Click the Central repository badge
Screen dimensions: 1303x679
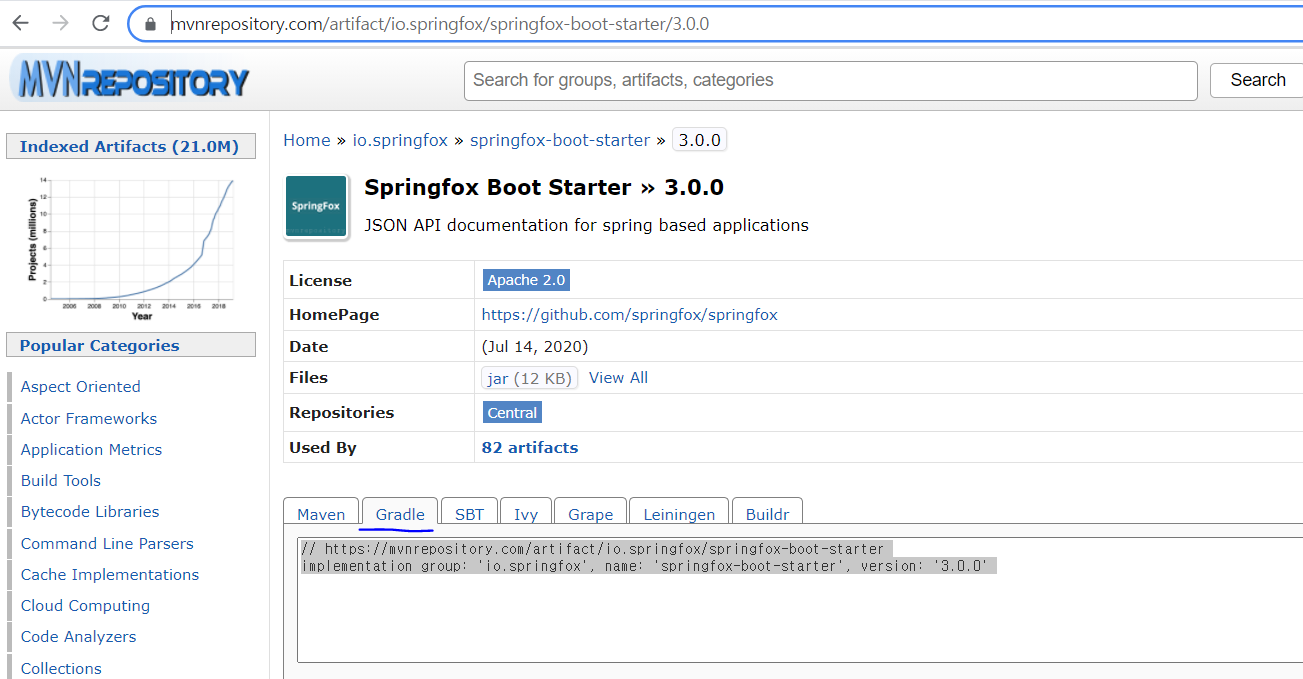[x=512, y=412]
